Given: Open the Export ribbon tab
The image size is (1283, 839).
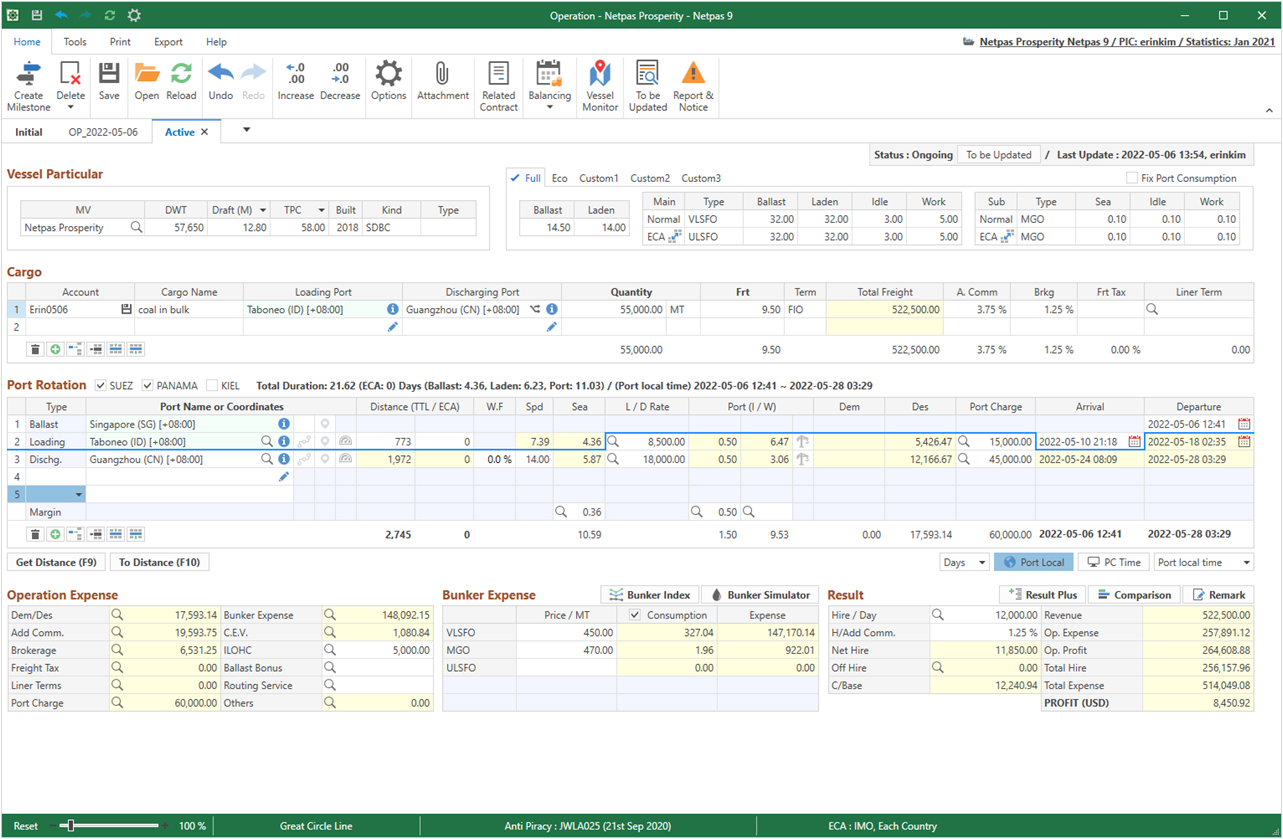Looking at the screenshot, I should point(168,42).
